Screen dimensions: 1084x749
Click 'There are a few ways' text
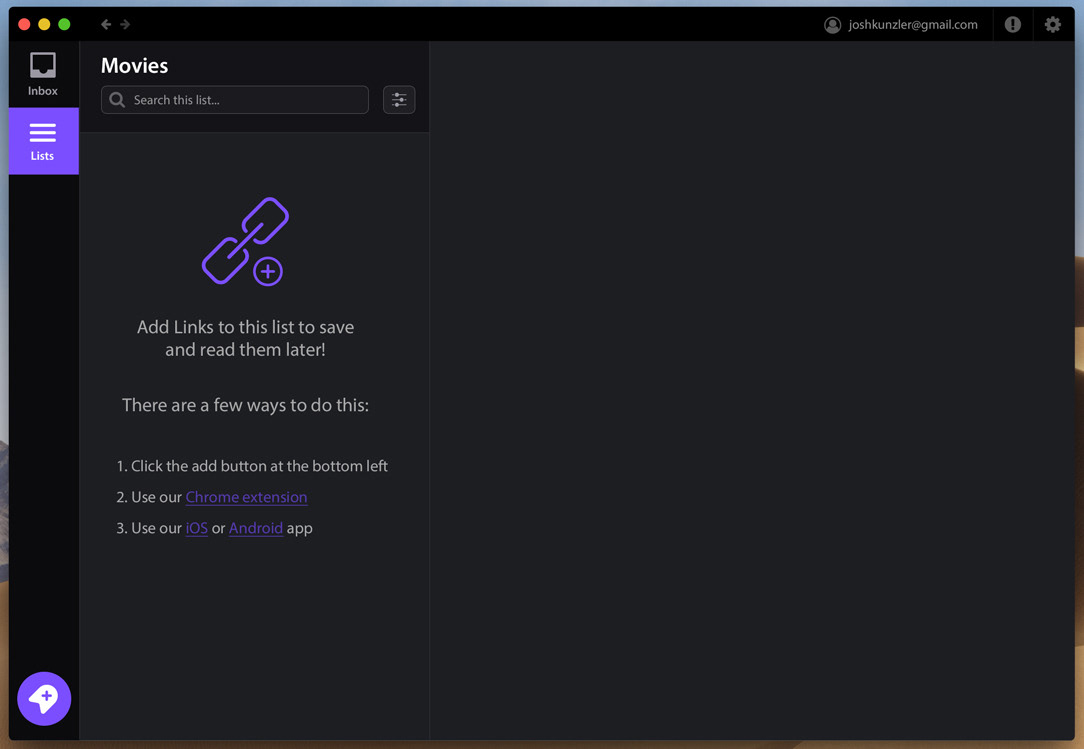point(245,405)
